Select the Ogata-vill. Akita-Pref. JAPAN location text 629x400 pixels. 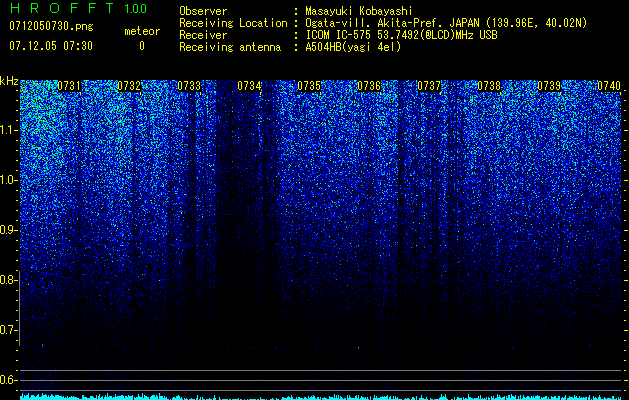point(446,23)
